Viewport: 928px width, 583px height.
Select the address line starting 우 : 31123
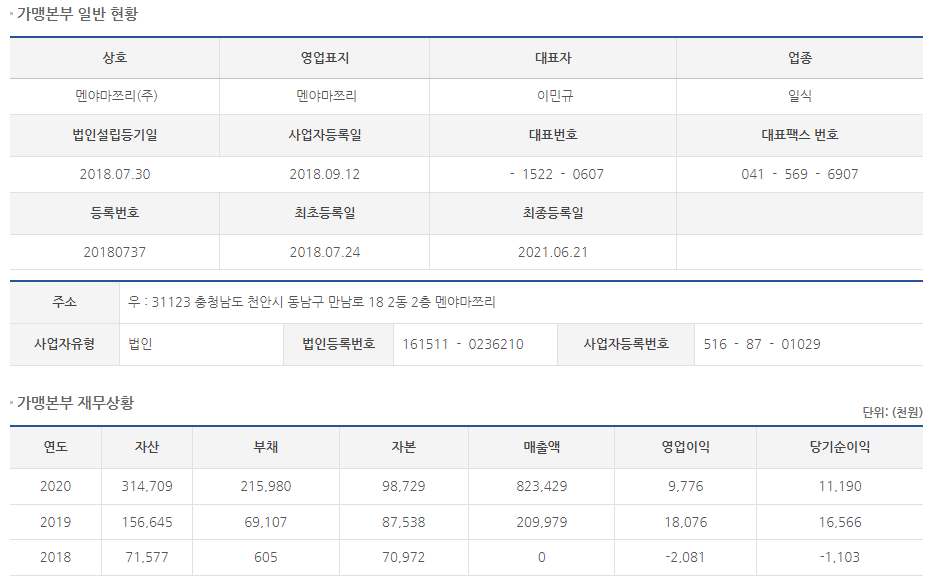[311, 302]
